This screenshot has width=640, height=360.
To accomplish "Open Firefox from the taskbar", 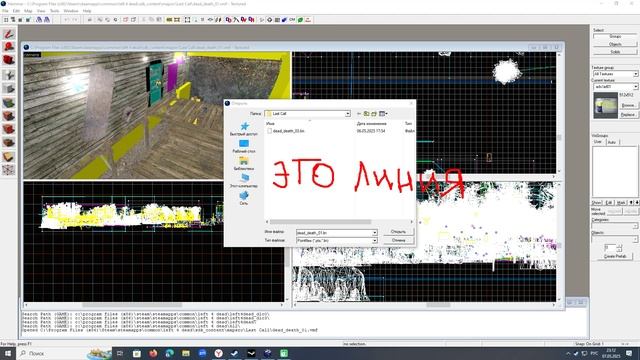I will click(153, 353).
